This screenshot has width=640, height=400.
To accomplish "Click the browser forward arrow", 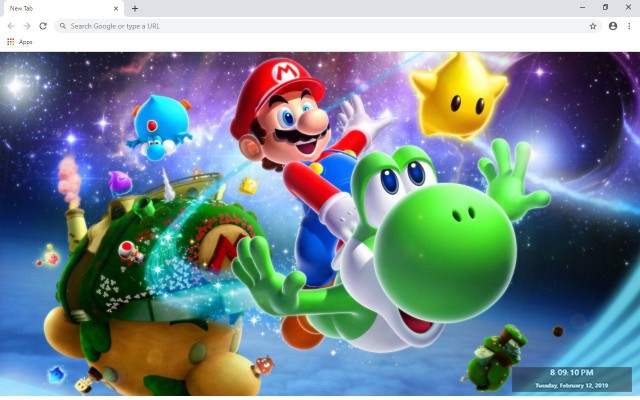I will pos(27,26).
